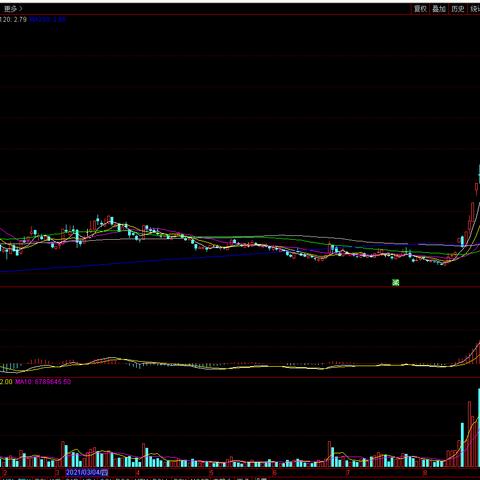The width and height of the screenshot is (480, 480).
Task: Open the 叠加 overlay option
Action: click(x=439, y=9)
